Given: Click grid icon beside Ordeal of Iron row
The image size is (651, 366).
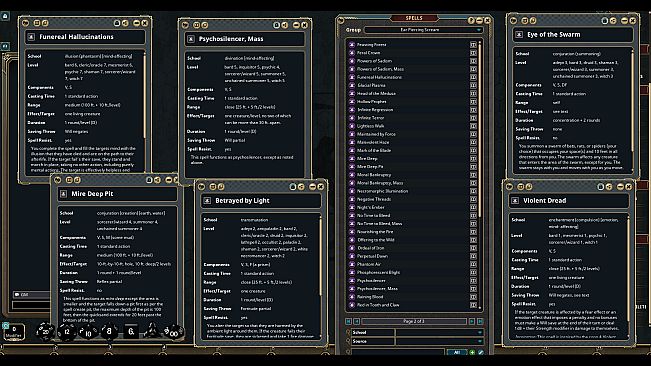Looking at the screenshot, I should click(473, 248).
